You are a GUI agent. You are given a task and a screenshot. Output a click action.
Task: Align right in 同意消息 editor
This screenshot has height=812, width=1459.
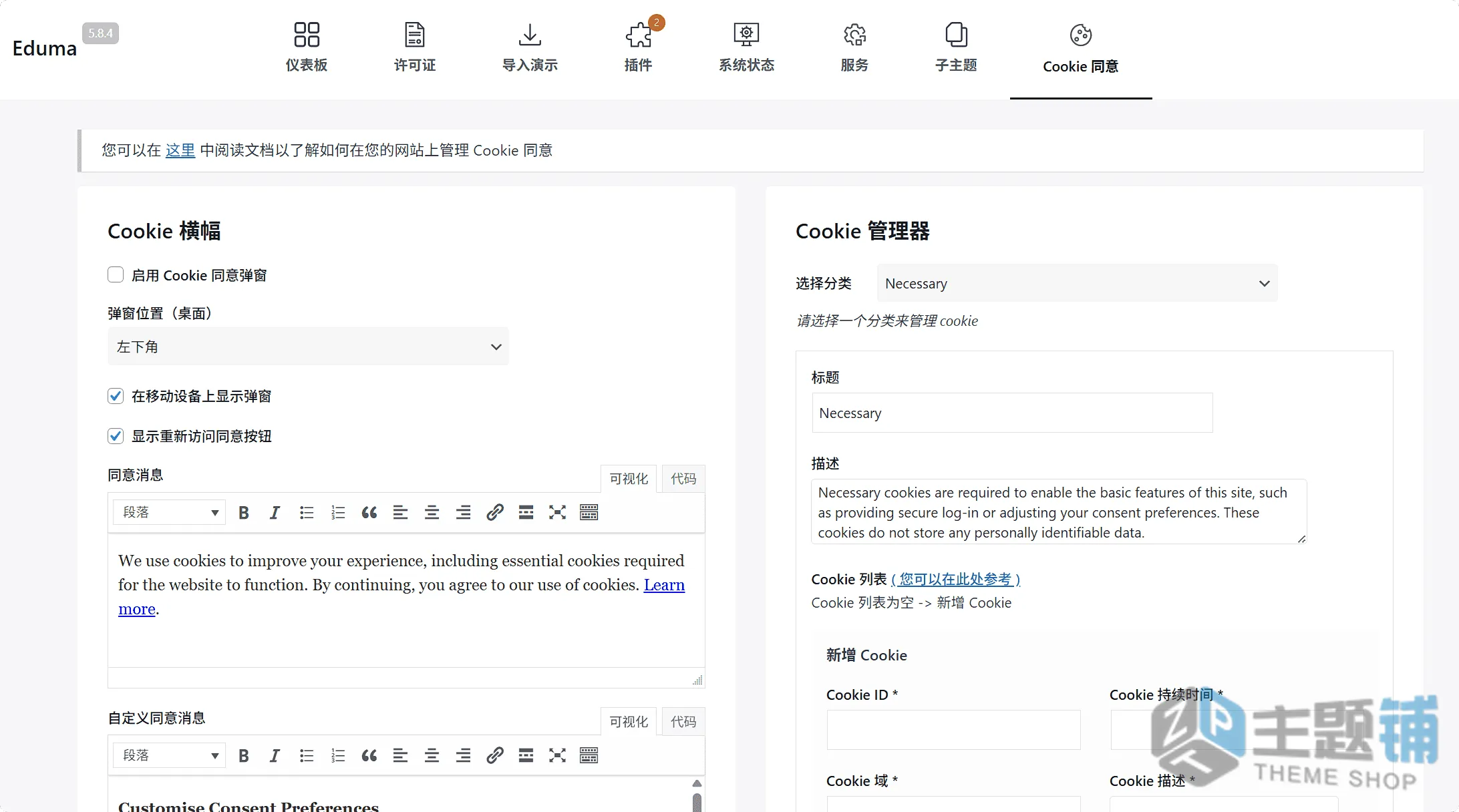coord(463,512)
